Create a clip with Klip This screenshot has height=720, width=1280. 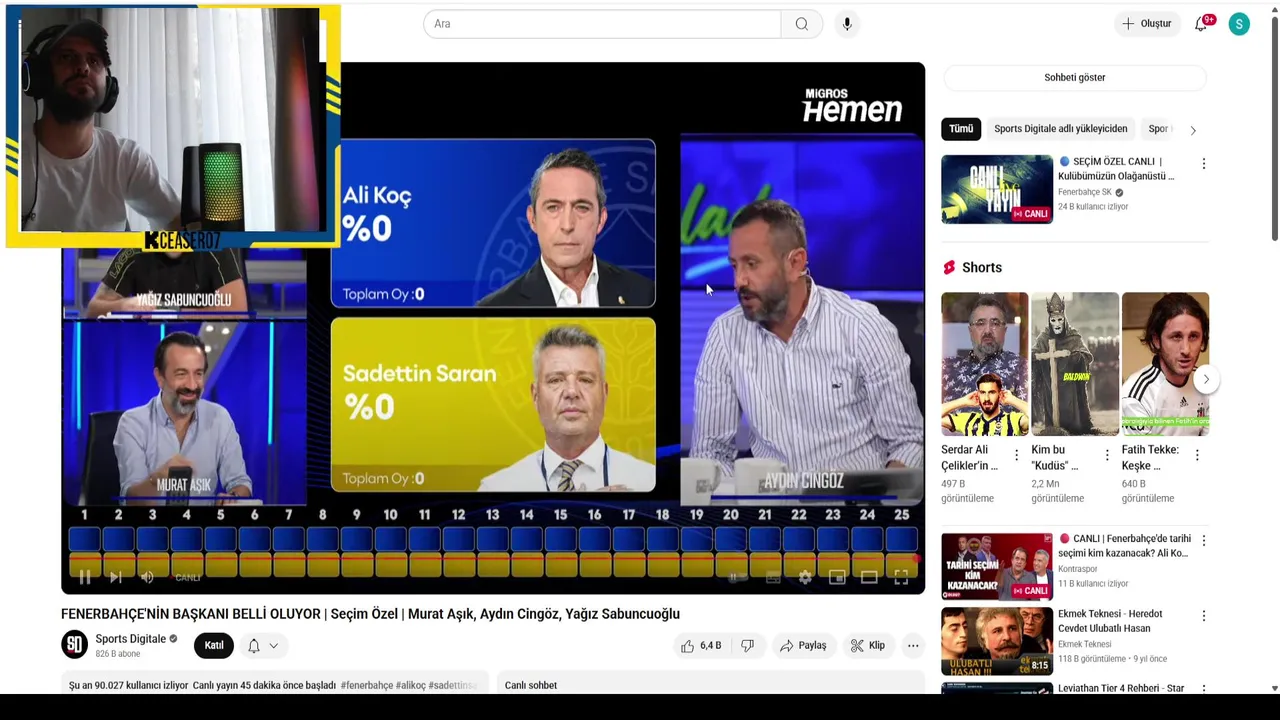[x=867, y=646]
